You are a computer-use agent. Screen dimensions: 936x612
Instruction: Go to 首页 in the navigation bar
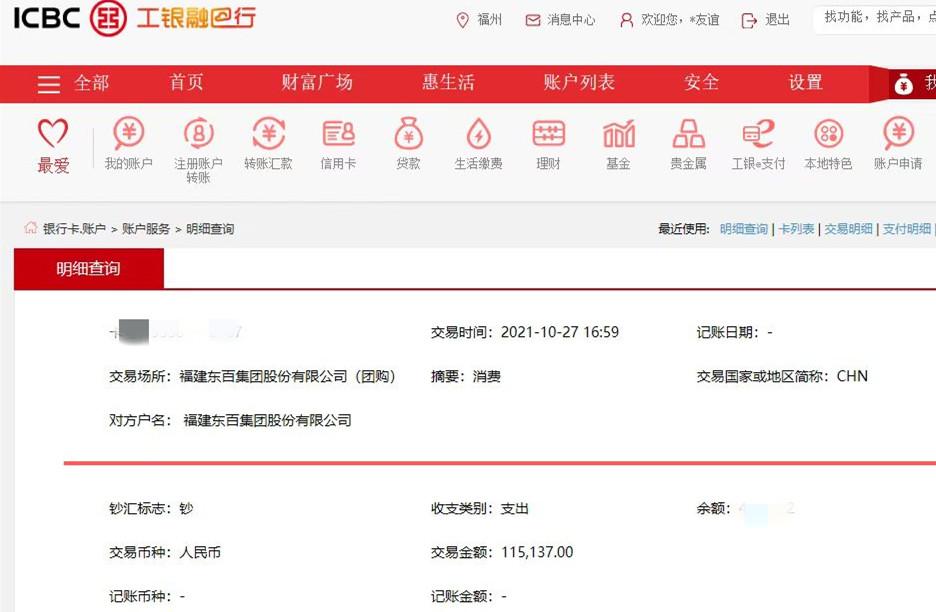click(x=186, y=82)
